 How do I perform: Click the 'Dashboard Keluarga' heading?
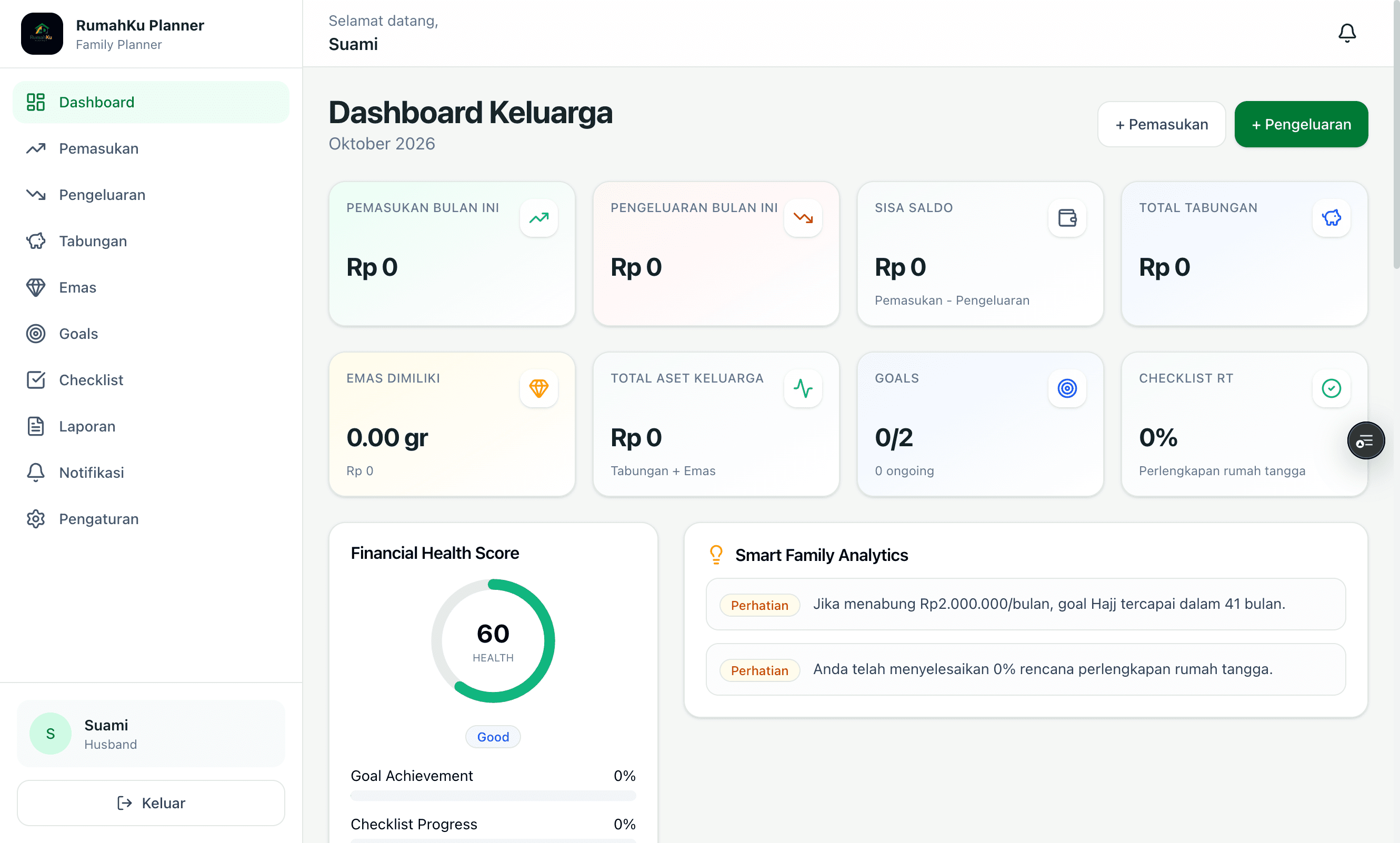tap(471, 113)
